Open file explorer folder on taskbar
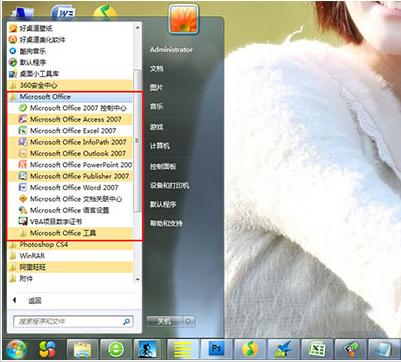 coord(82,349)
